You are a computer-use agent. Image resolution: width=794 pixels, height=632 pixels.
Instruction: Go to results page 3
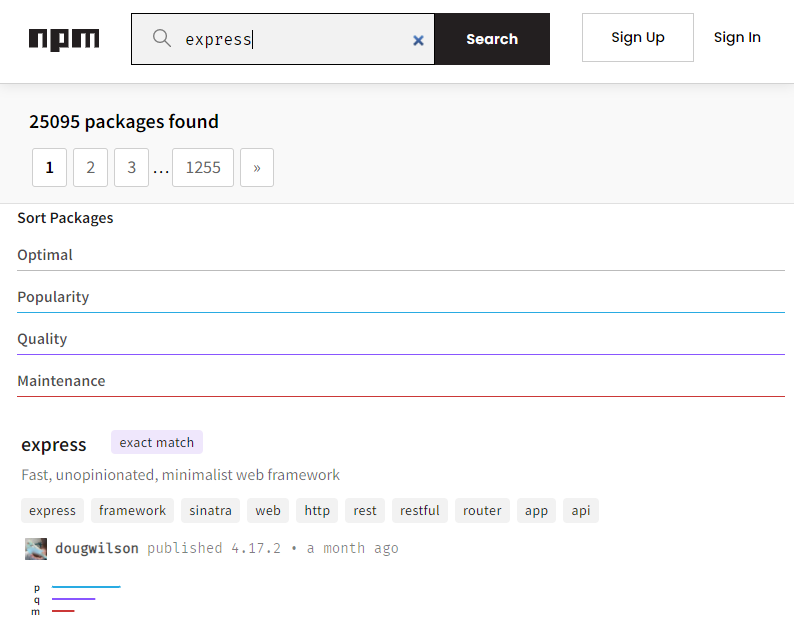132,168
